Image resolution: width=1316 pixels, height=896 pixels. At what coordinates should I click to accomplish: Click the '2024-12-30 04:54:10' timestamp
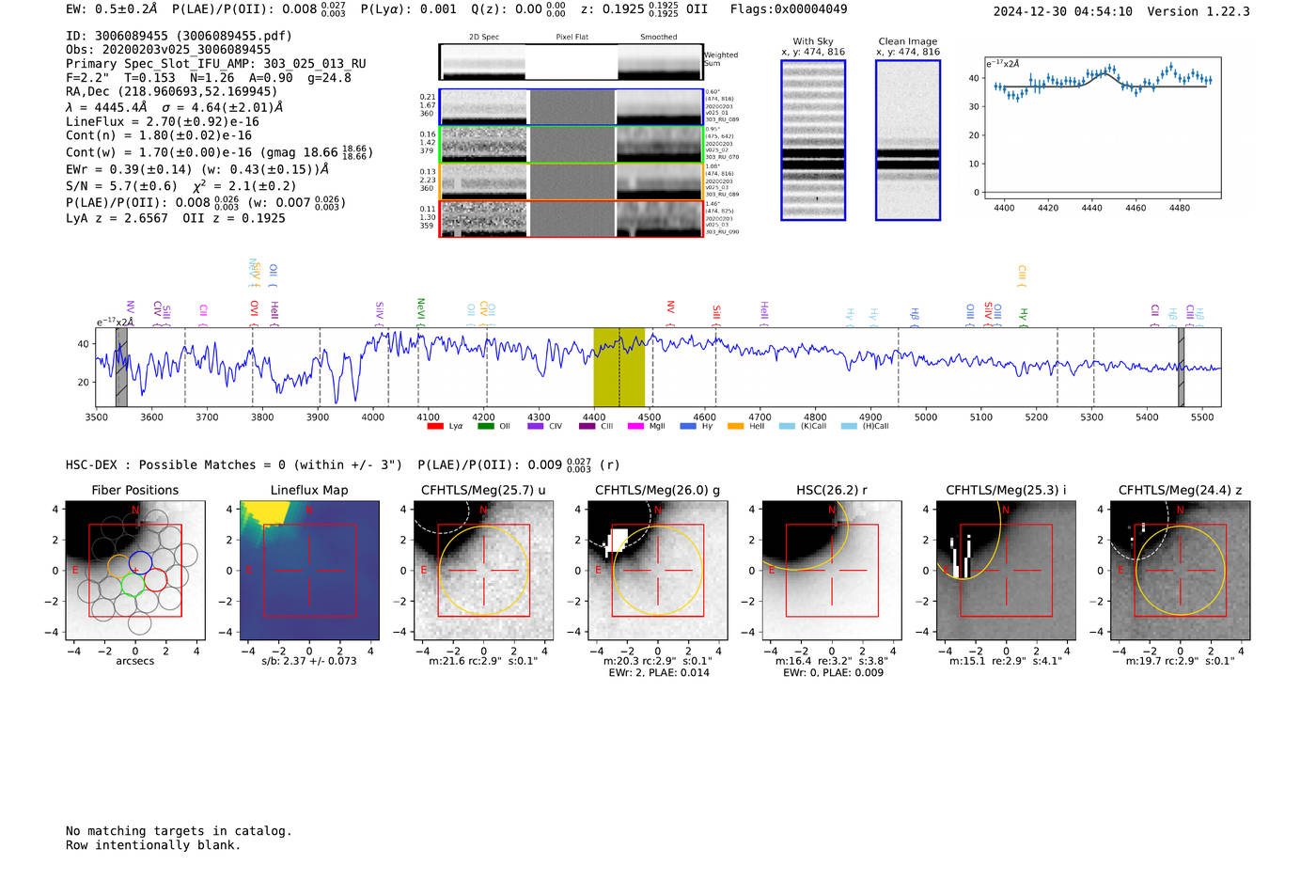tap(1063, 11)
